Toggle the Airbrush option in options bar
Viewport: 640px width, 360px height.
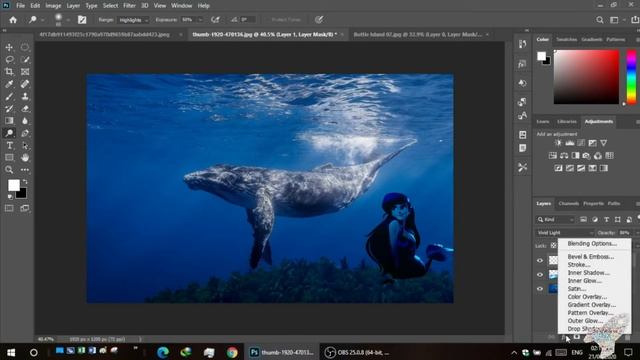(216, 20)
